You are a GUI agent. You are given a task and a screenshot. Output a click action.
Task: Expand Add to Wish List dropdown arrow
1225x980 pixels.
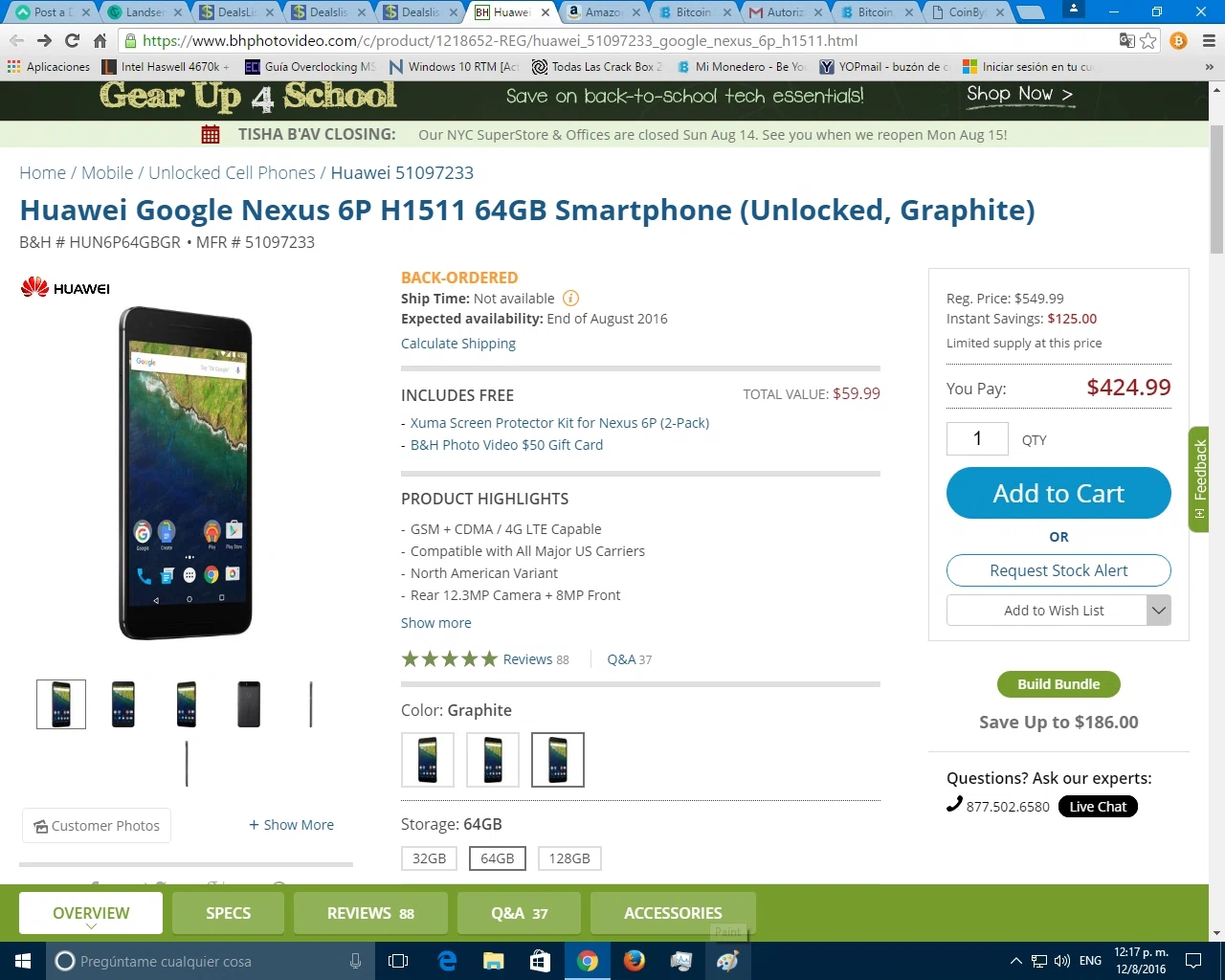point(1158,611)
